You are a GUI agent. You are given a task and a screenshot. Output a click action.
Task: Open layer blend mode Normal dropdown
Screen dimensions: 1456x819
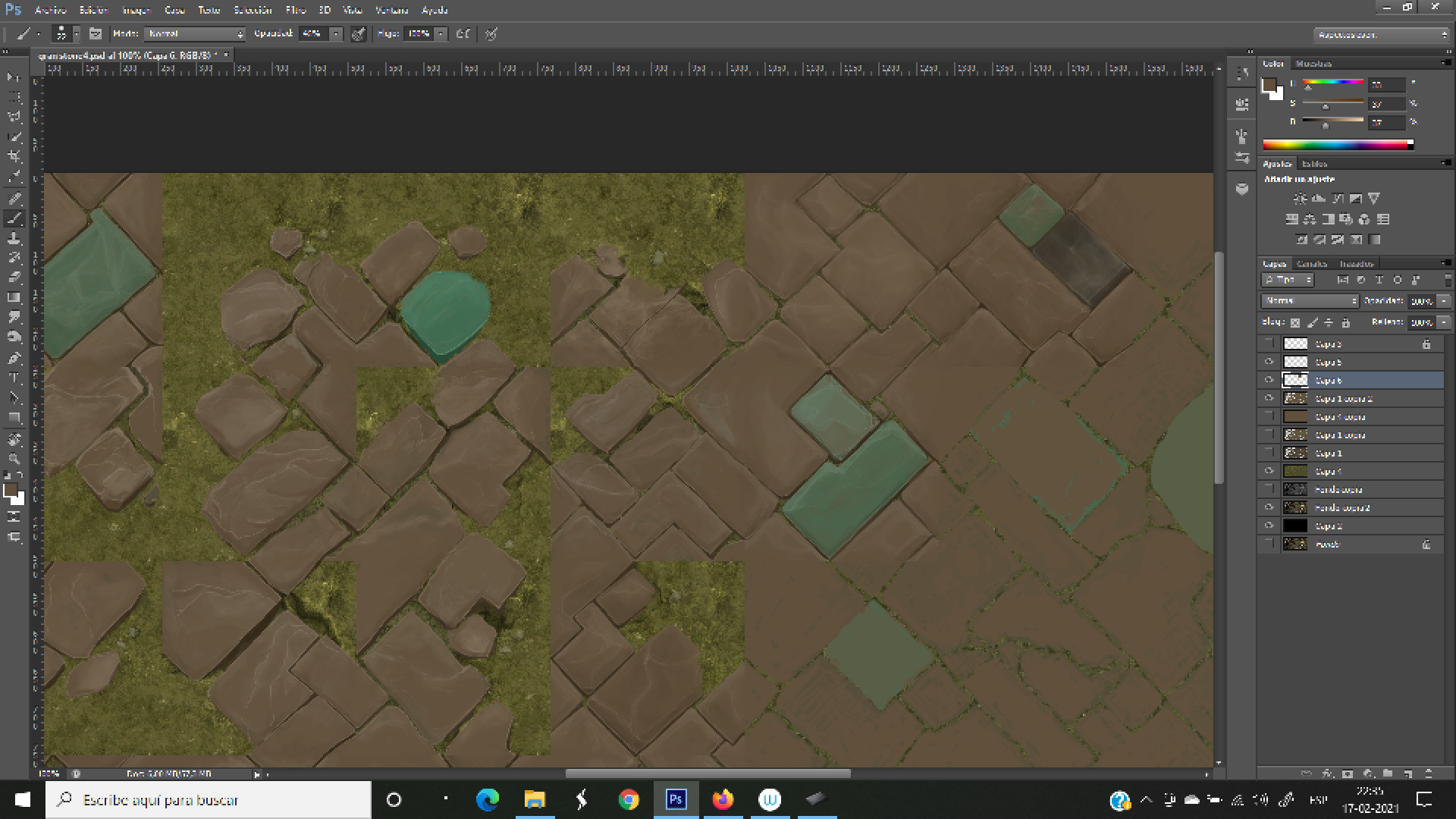click(x=1310, y=301)
